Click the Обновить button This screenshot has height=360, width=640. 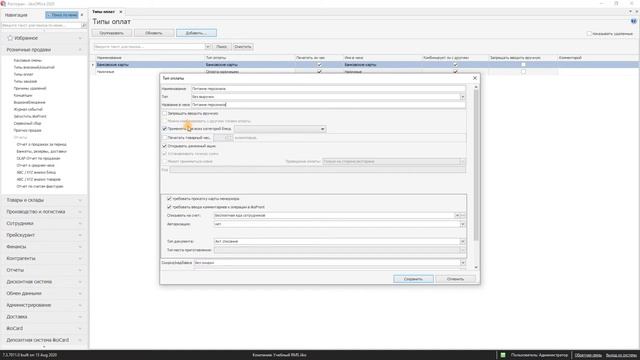(154, 33)
